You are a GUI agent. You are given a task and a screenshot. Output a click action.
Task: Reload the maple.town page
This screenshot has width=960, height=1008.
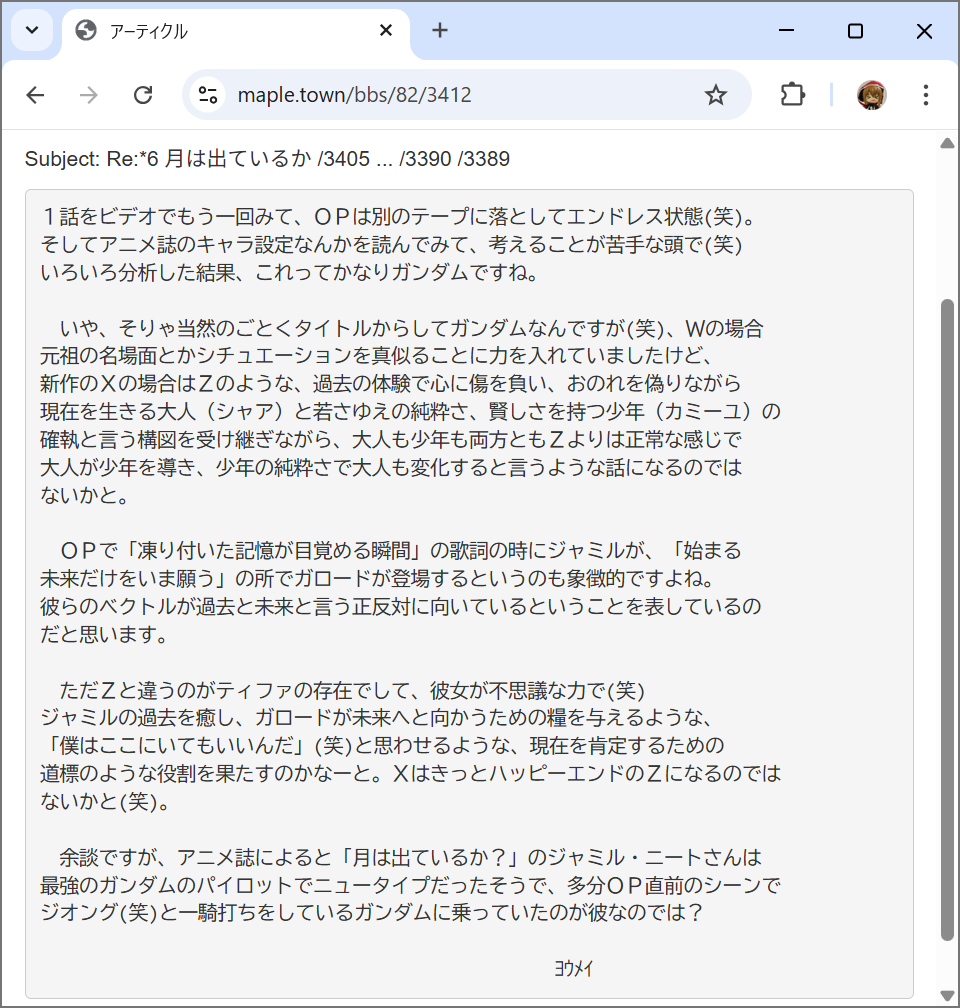click(143, 95)
